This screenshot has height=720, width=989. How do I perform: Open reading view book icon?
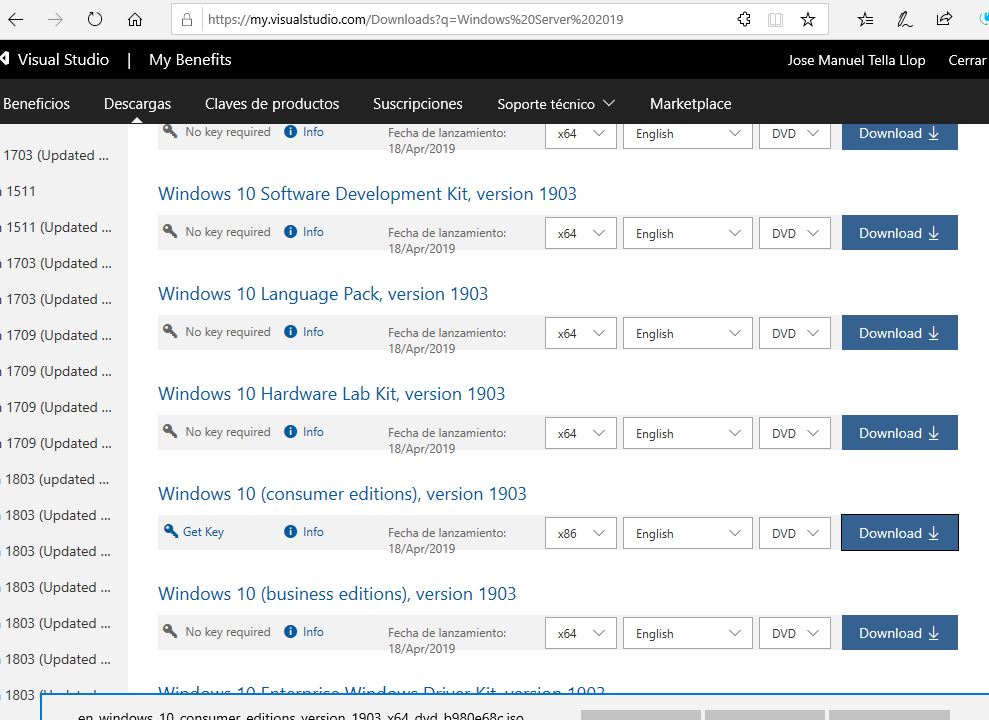coord(775,20)
